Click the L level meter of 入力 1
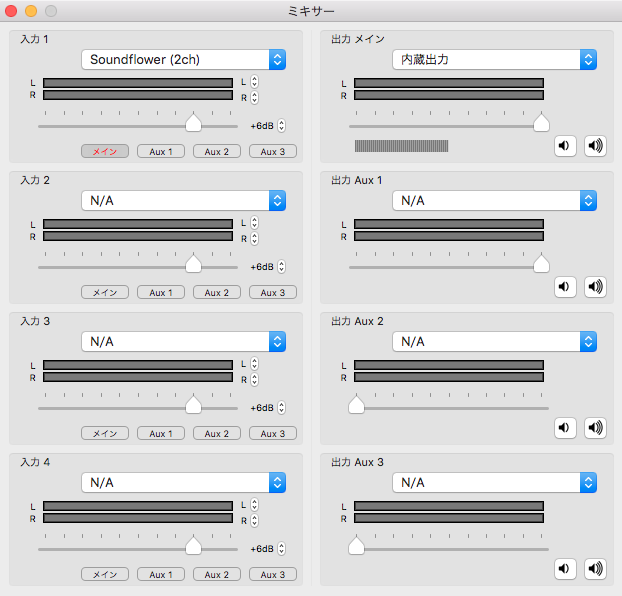This screenshot has height=596, width=622. click(x=138, y=83)
